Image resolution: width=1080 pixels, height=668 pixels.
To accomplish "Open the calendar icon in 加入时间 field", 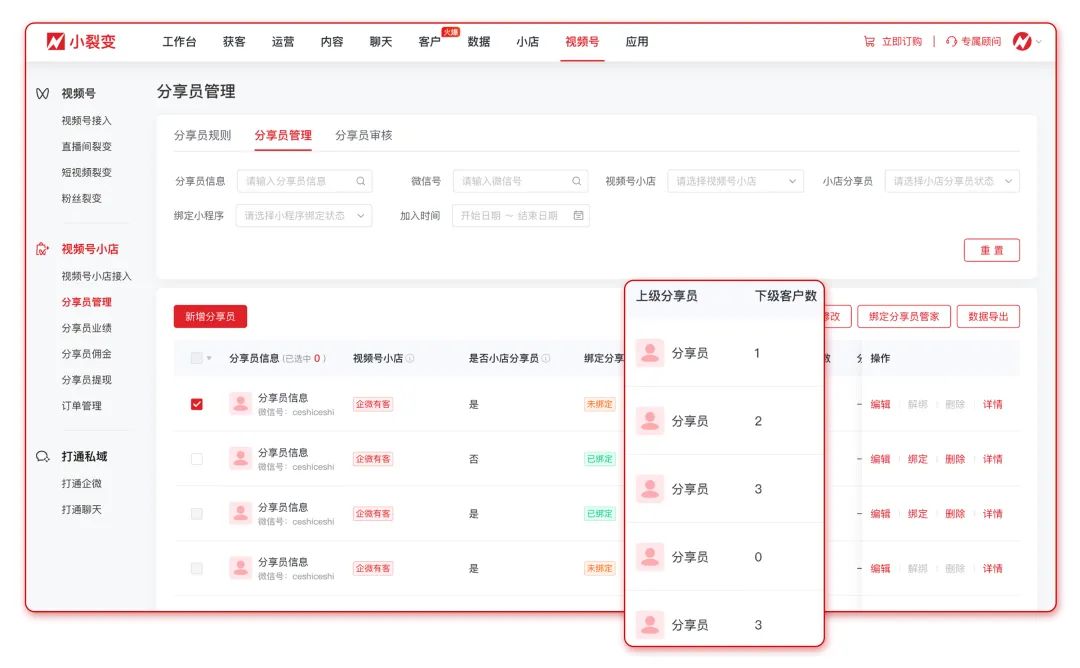I will (577, 215).
